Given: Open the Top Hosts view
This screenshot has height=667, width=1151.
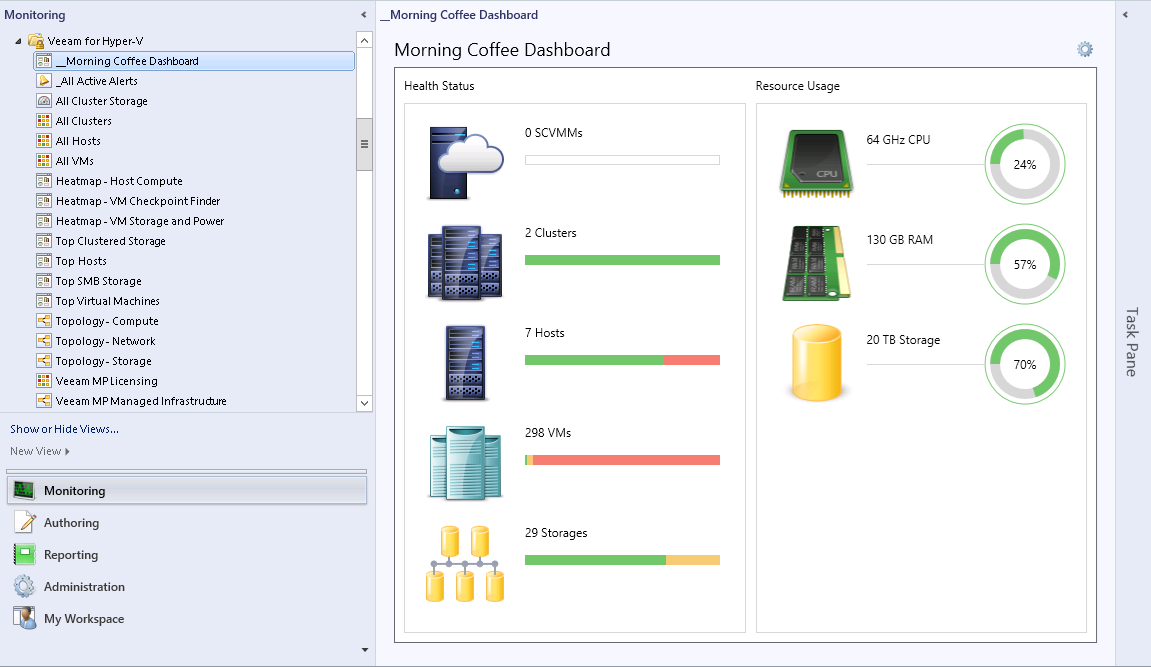Looking at the screenshot, I should click(81, 260).
